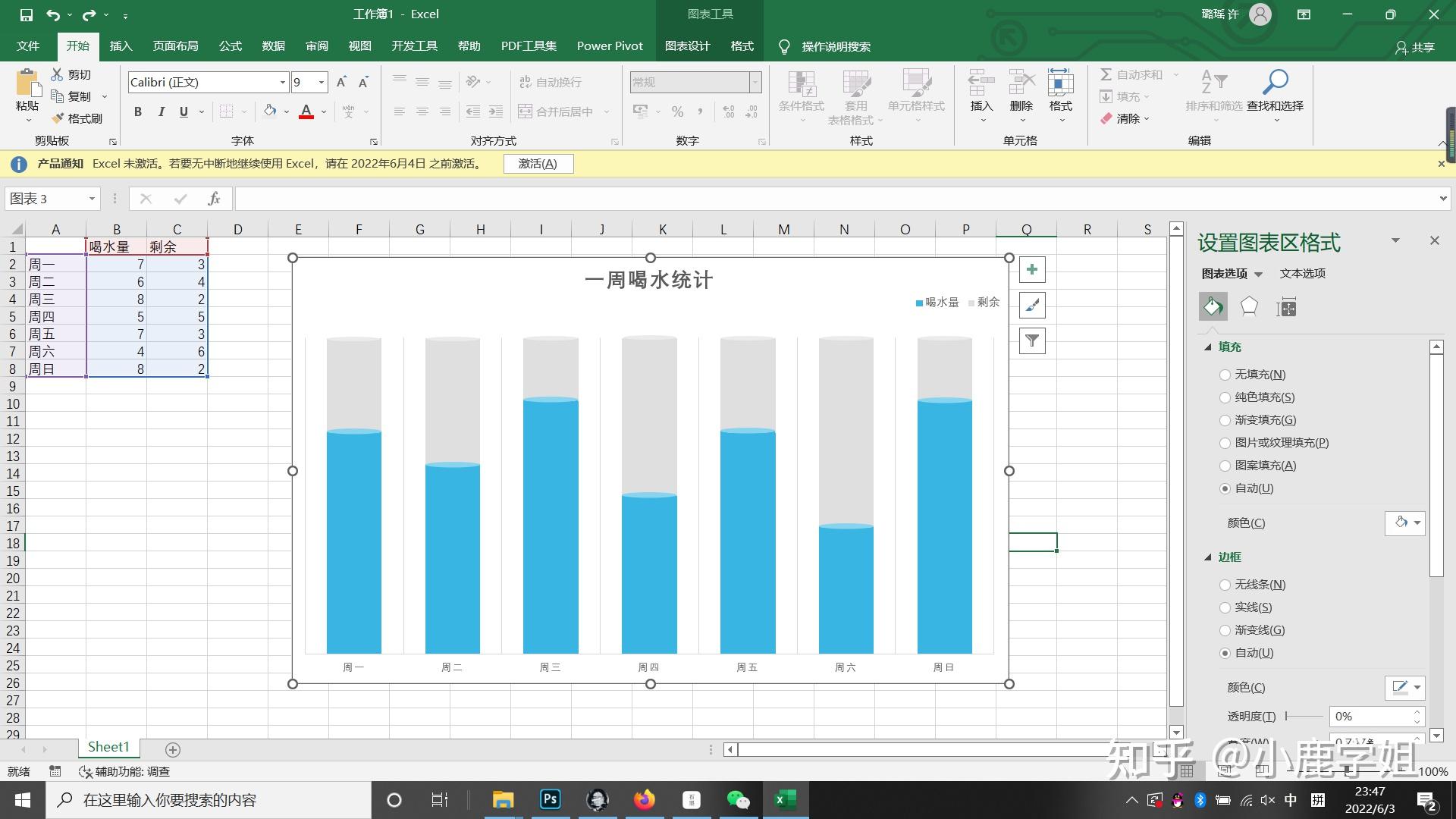
Task: Open Size & Properties icon in pane
Action: (1286, 307)
